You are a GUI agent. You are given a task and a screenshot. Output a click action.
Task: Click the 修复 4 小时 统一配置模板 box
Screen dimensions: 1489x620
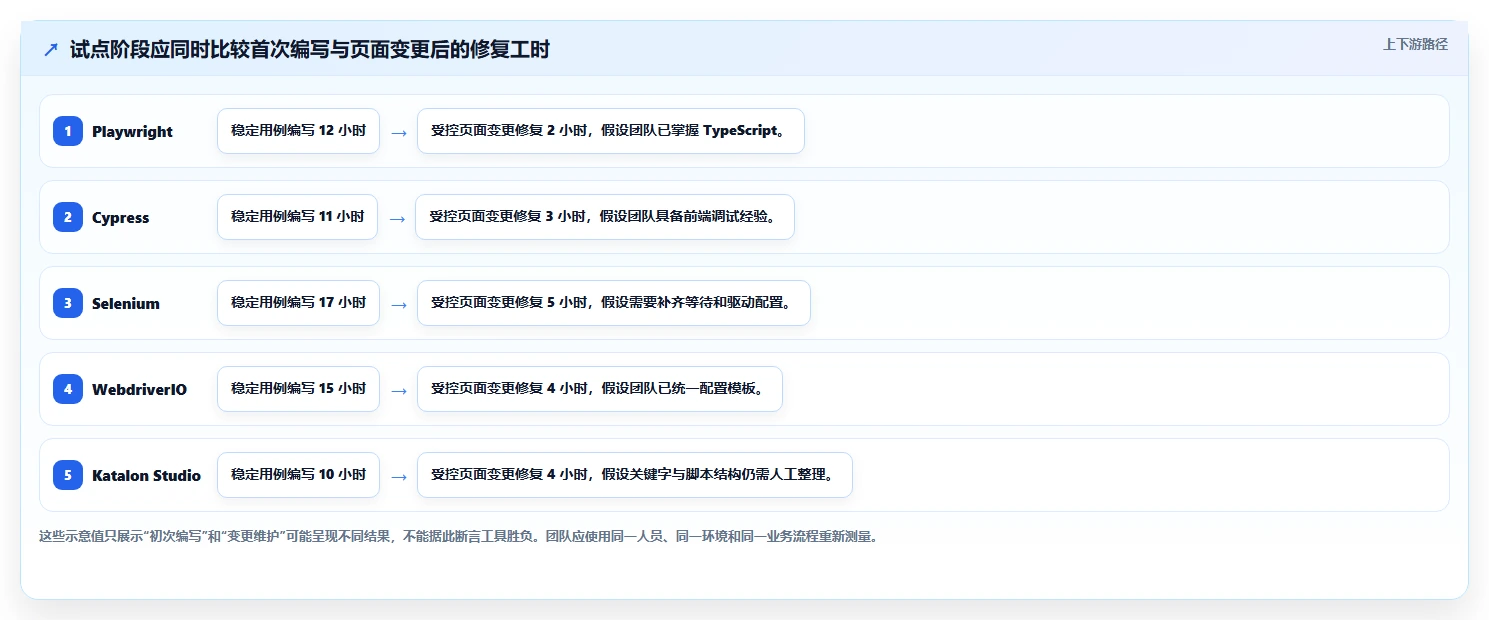tap(600, 389)
